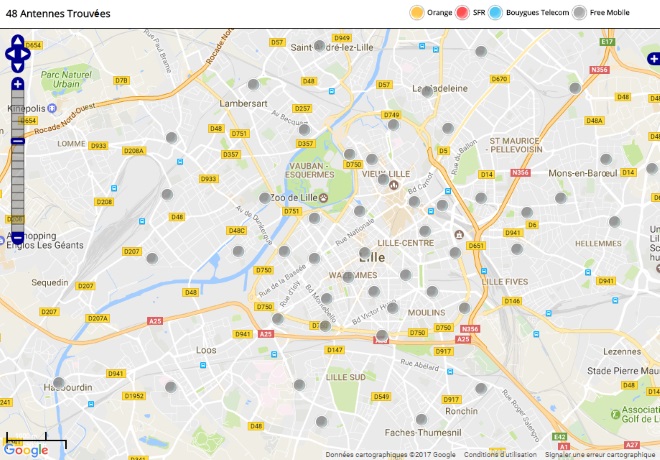660x460 pixels.
Task: Pan the map left with arrow control
Action: [10, 54]
